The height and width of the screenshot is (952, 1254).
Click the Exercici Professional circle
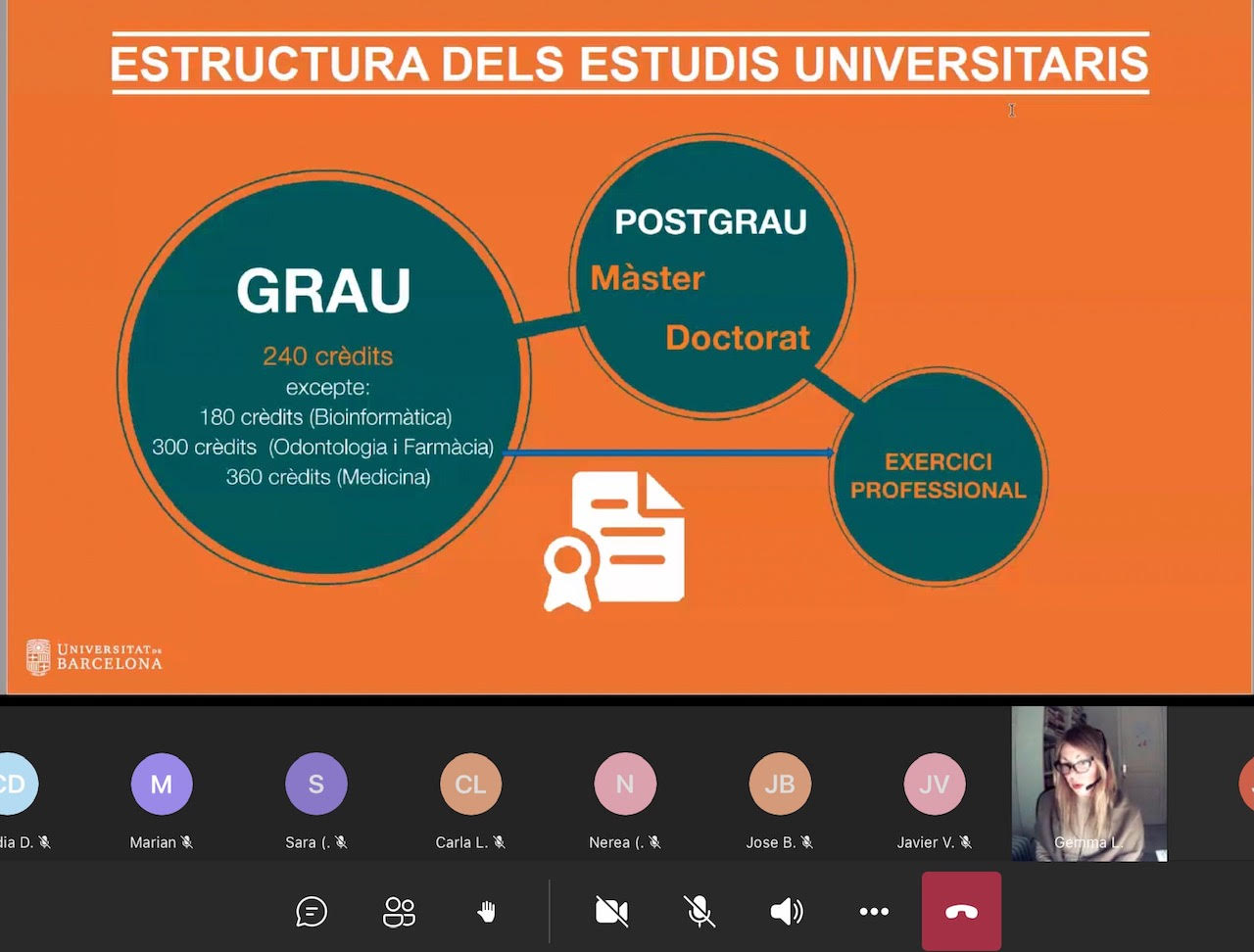click(x=938, y=477)
